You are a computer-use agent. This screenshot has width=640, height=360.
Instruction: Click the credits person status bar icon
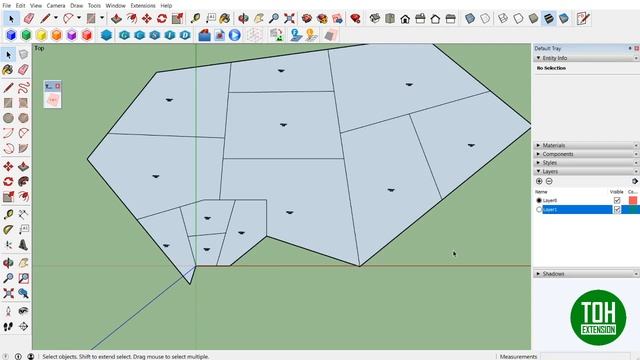click(31, 356)
